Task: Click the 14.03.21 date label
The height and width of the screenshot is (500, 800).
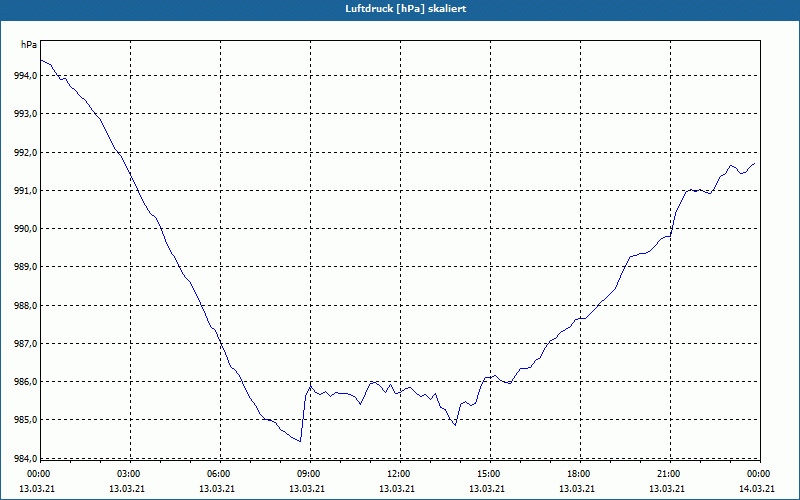Action: point(757,489)
